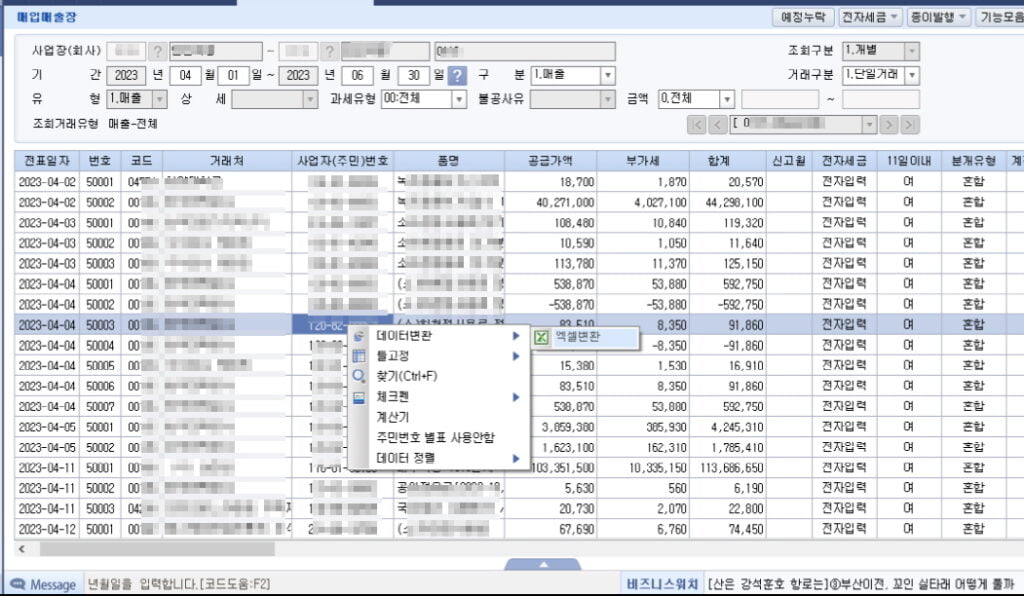Expand the 금액 dropdown showing 0.전체
This screenshot has height=596, width=1024.
[x=727, y=99]
